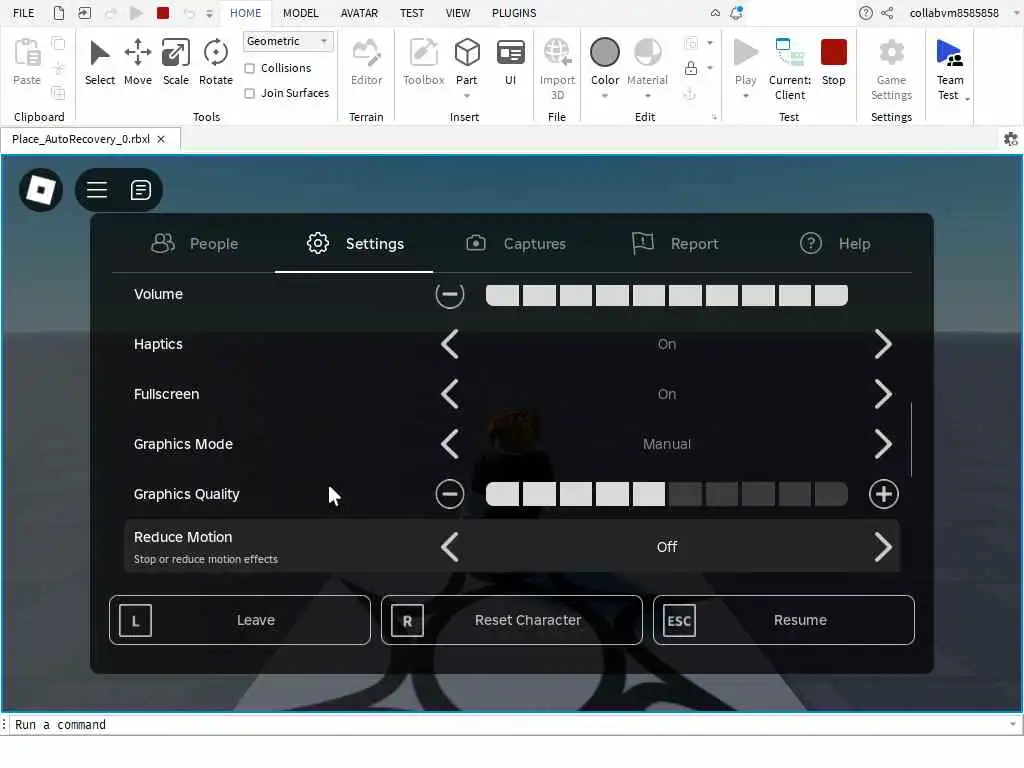Select the Select tool arrow
Screen dimensions: 1024x768
(x=99, y=62)
